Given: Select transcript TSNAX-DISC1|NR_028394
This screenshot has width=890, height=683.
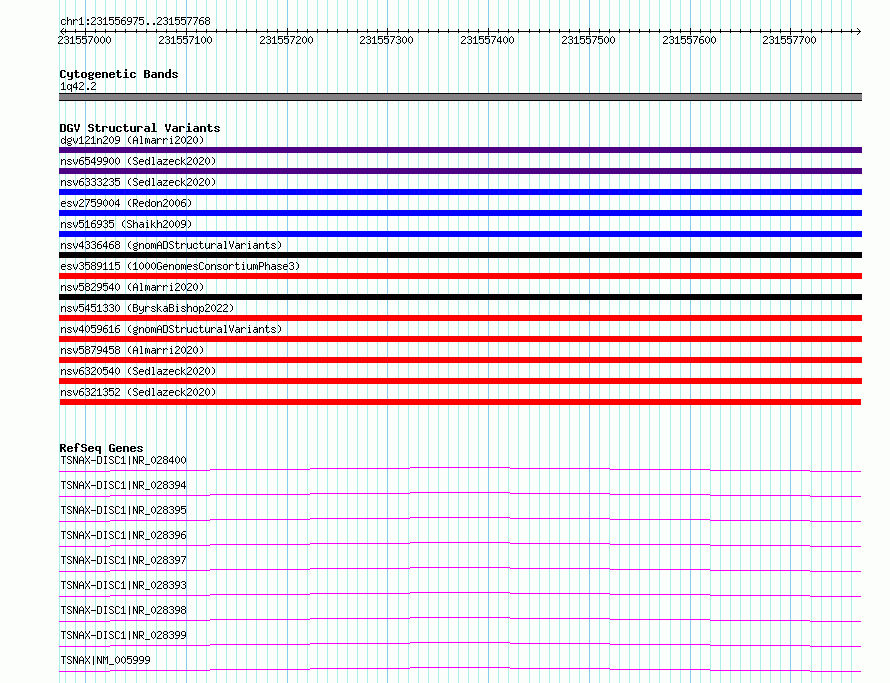Looking at the screenshot, I should point(123,485).
